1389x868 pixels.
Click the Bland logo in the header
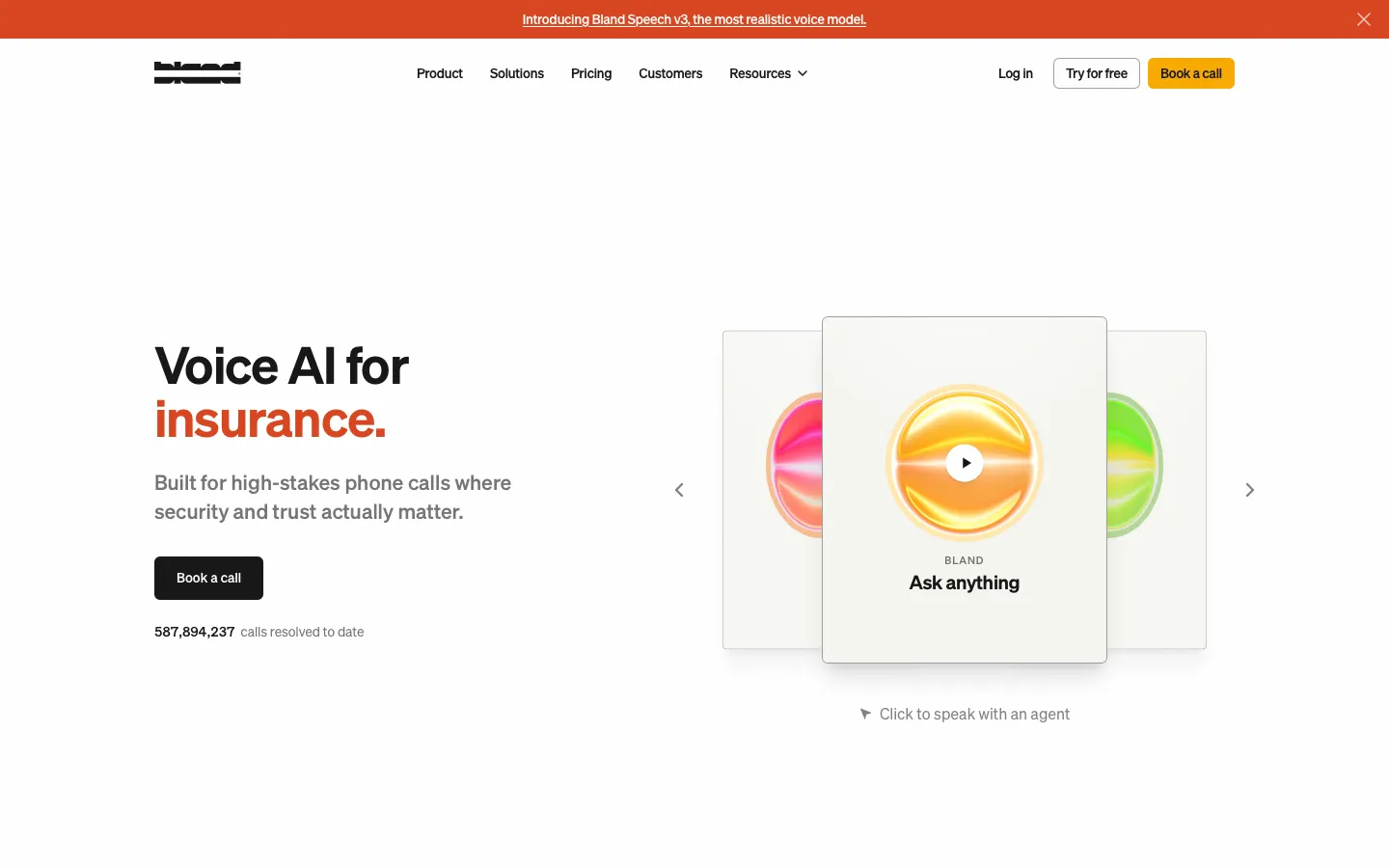198,73
